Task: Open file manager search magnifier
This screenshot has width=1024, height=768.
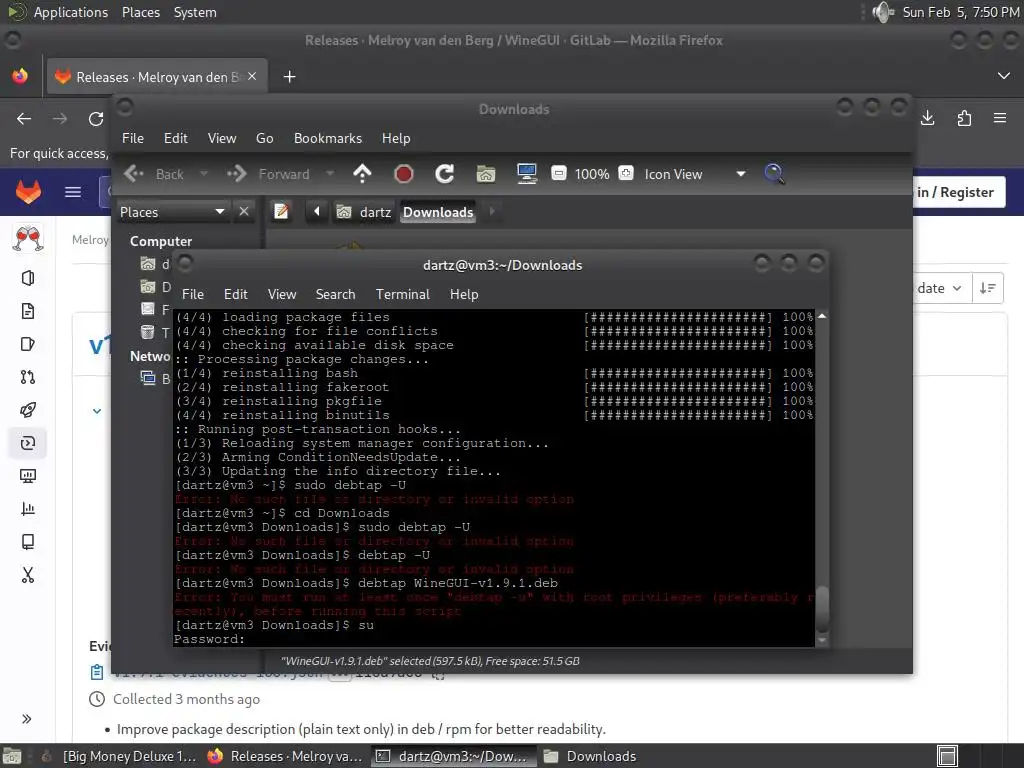Action: coord(774,174)
